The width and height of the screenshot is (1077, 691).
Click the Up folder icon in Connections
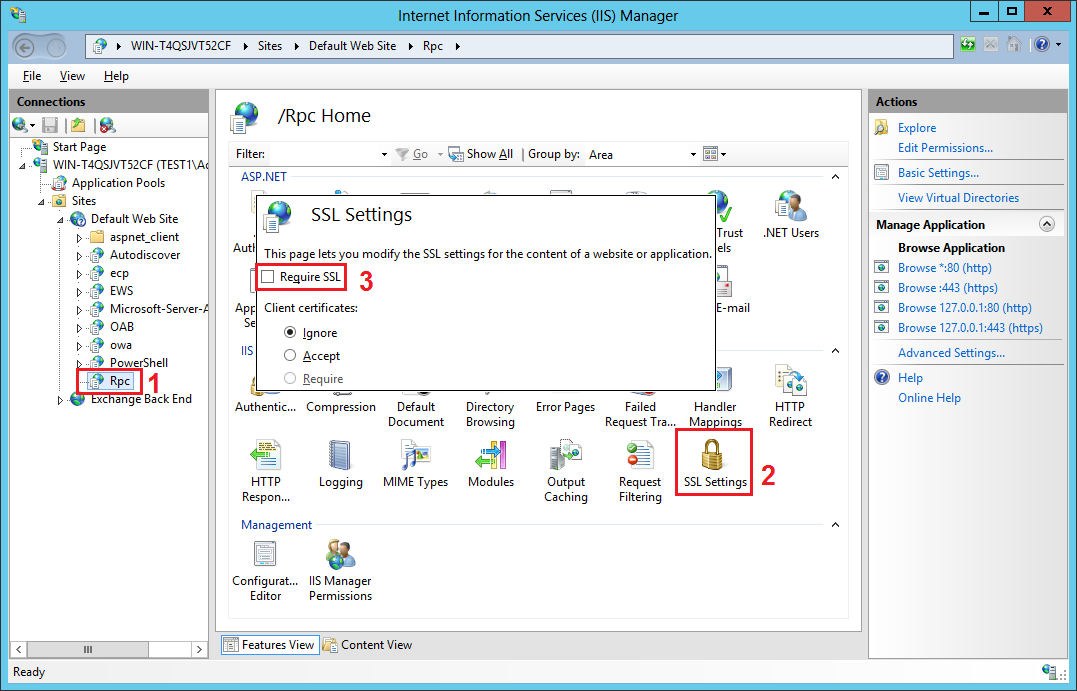78,125
